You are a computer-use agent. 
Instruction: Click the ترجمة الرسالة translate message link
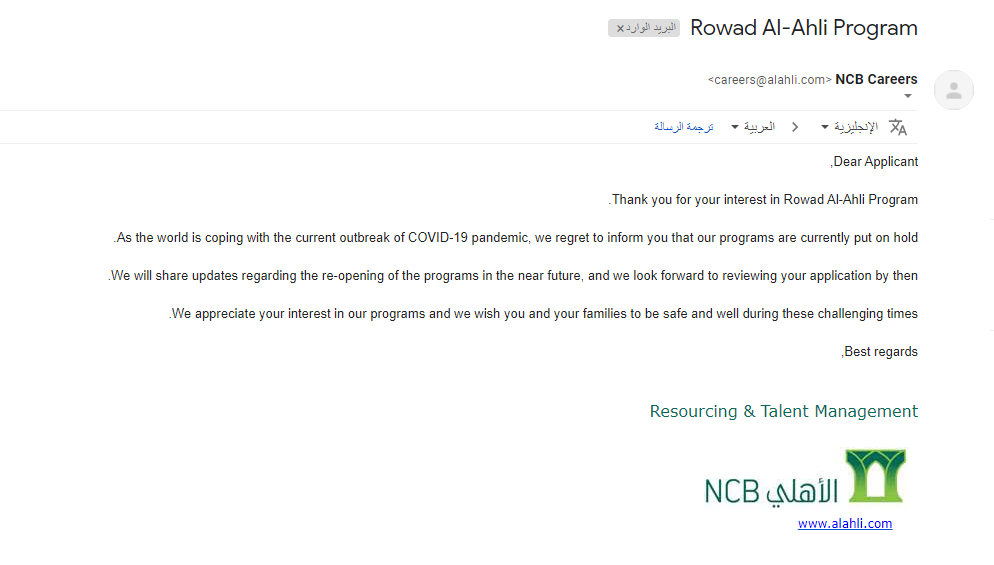click(x=683, y=127)
